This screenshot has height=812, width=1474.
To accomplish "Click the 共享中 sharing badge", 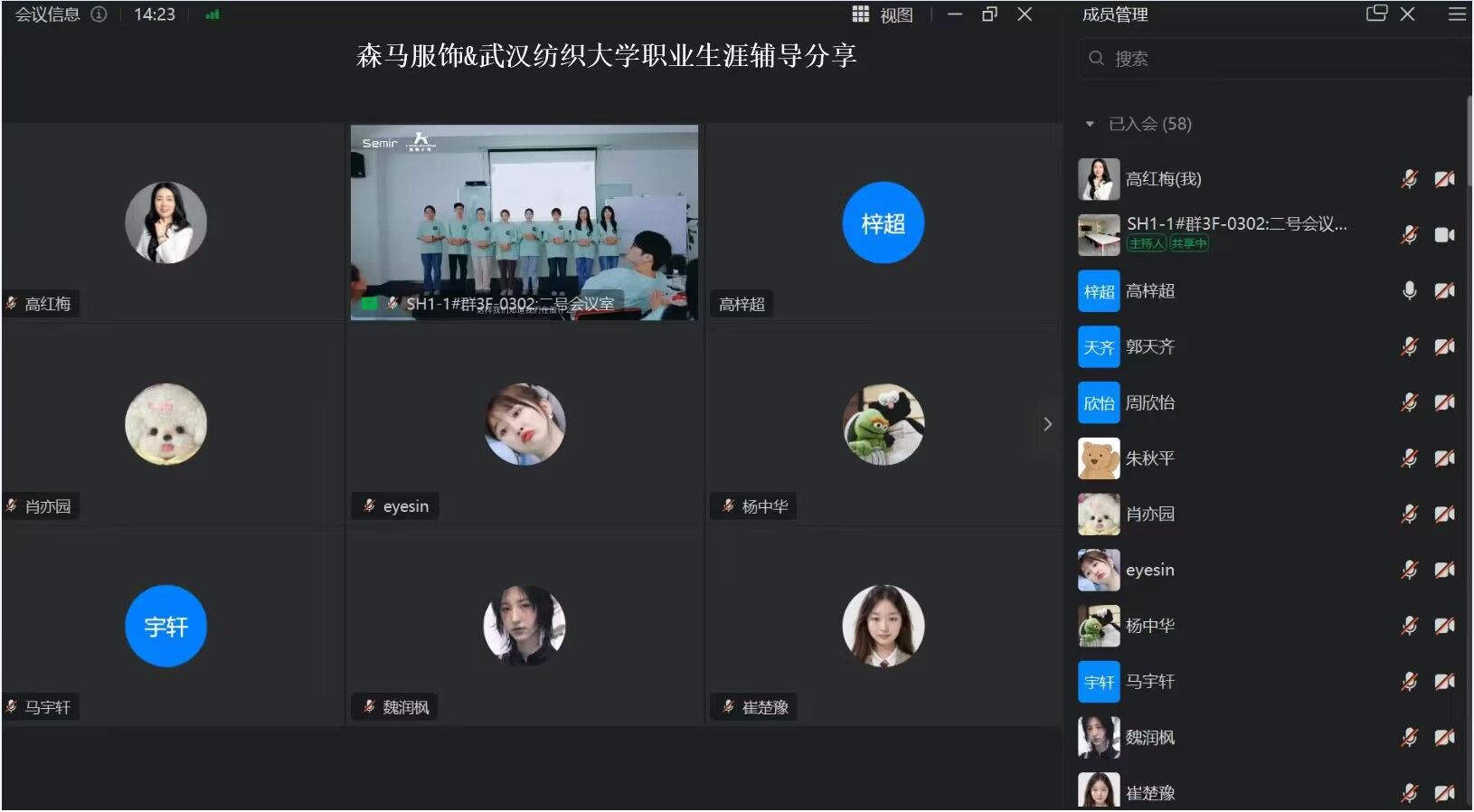I will [1188, 243].
